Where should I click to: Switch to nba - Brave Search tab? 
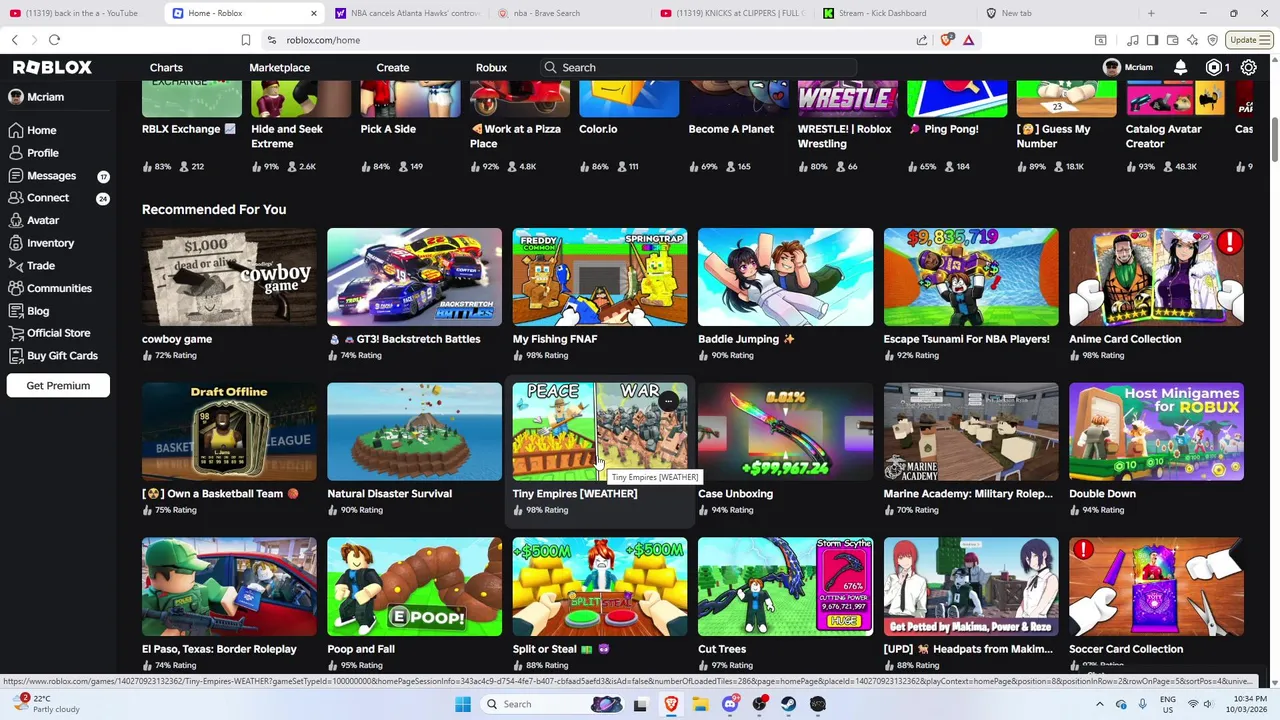tap(570, 13)
